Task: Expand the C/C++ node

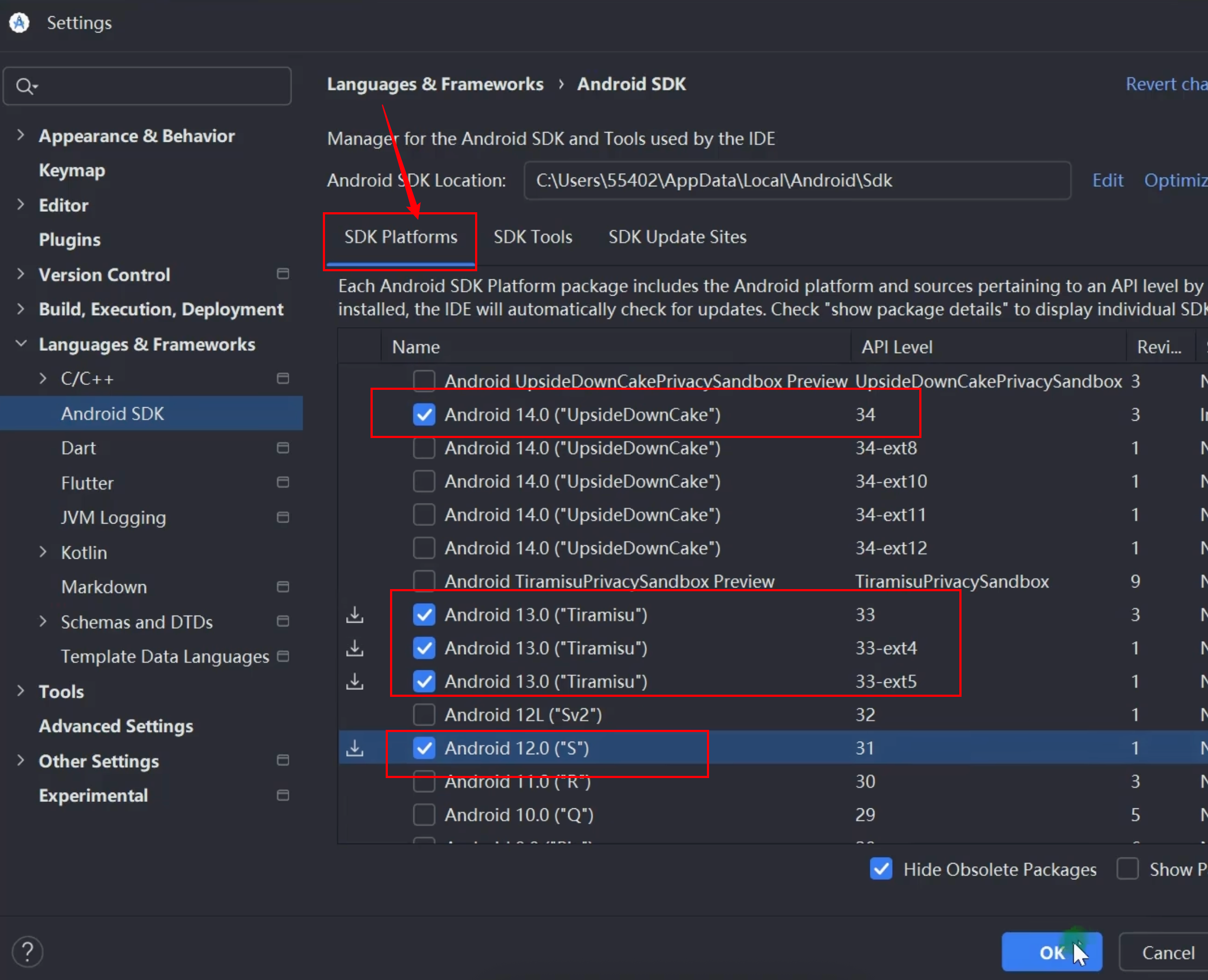Action: tap(43, 378)
